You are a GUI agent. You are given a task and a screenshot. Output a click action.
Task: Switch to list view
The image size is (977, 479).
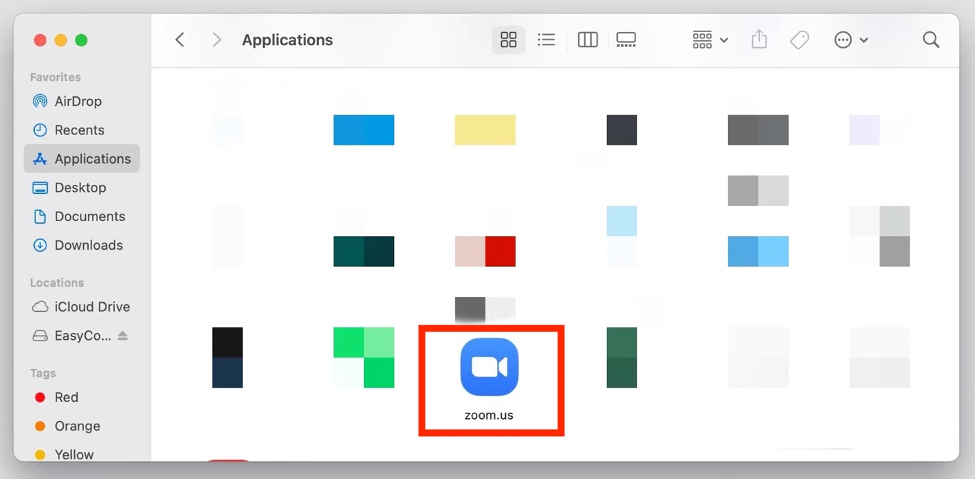click(546, 40)
